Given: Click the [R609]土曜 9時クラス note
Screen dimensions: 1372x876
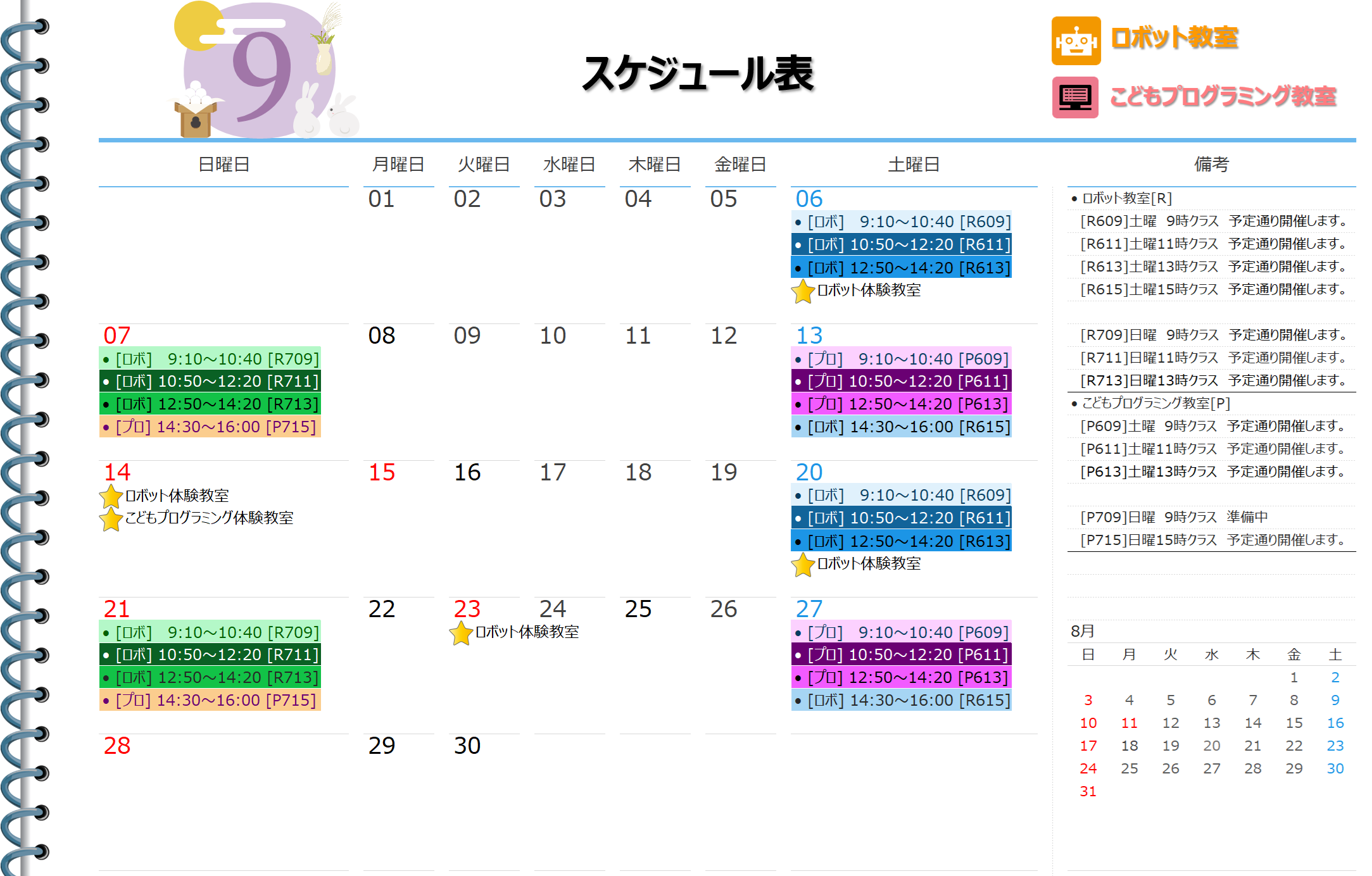Looking at the screenshot, I should [x=1214, y=221].
